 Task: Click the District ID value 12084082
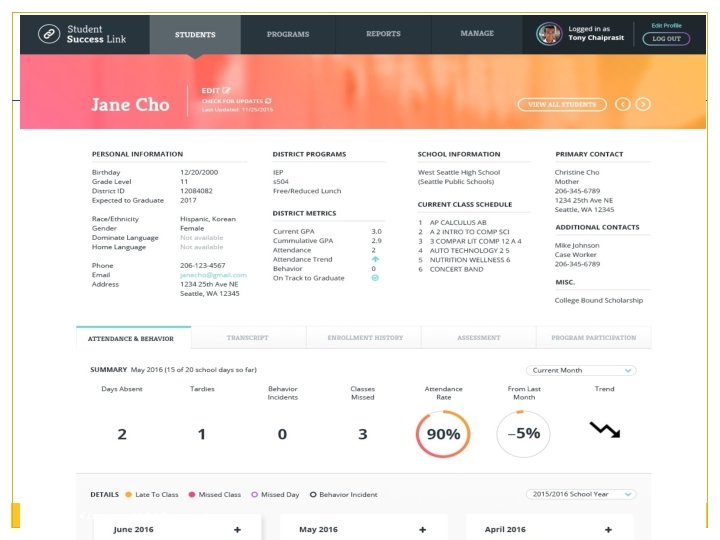[196, 191]
